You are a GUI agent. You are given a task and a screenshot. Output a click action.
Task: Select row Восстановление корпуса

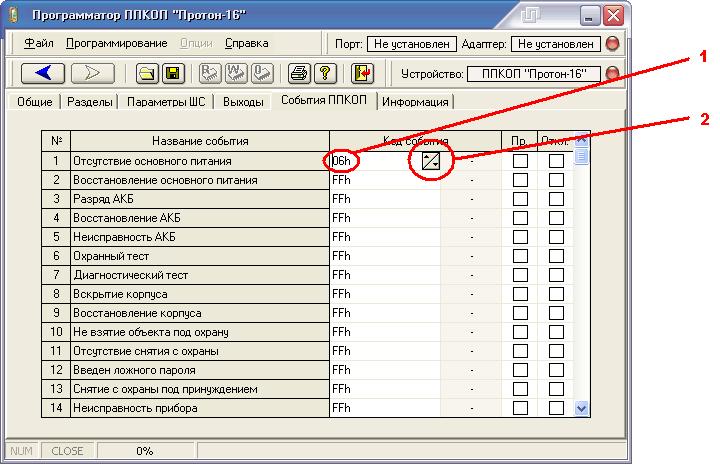point(200,313)
